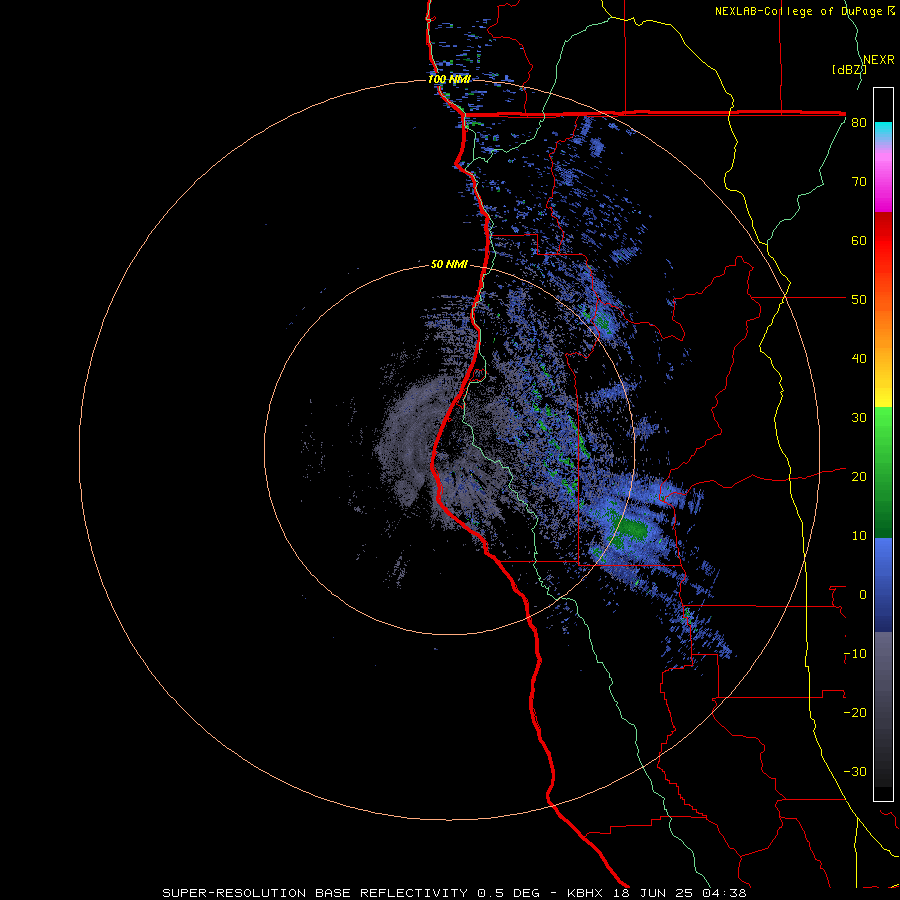Click the 10 dBZ scale value
The height and width of the screenshot is (900, 900).
(x=859, y=536)
